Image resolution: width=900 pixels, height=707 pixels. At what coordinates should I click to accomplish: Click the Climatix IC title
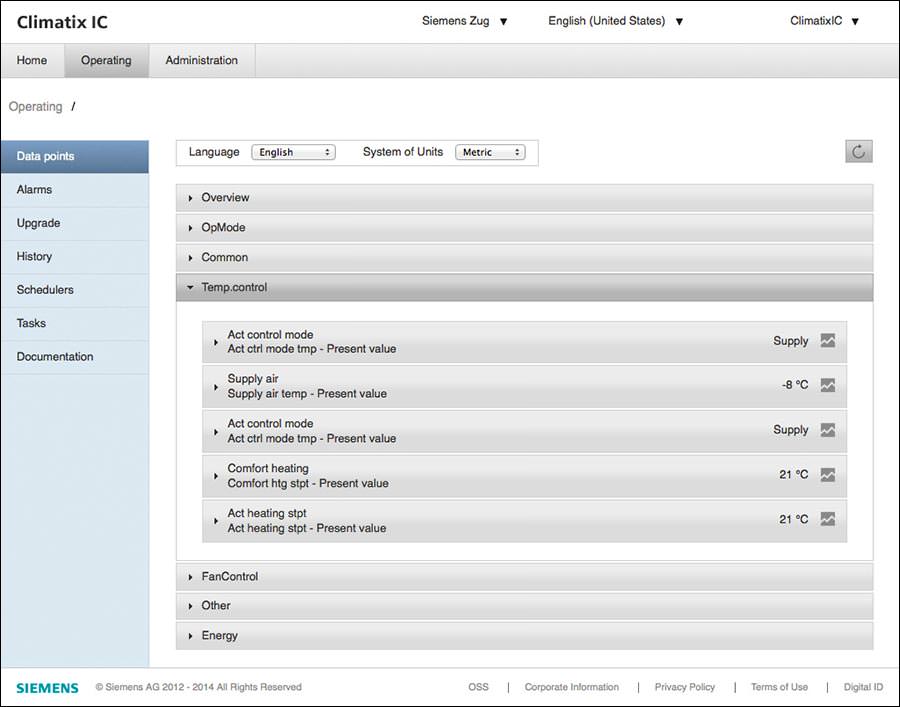coord(62,22)
